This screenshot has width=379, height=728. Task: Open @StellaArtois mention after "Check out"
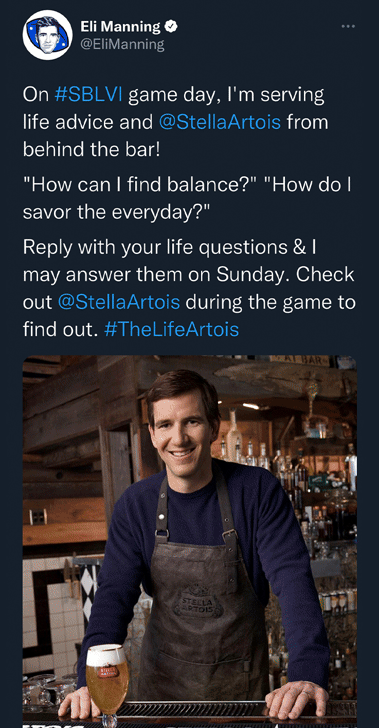tap(119, 302)
